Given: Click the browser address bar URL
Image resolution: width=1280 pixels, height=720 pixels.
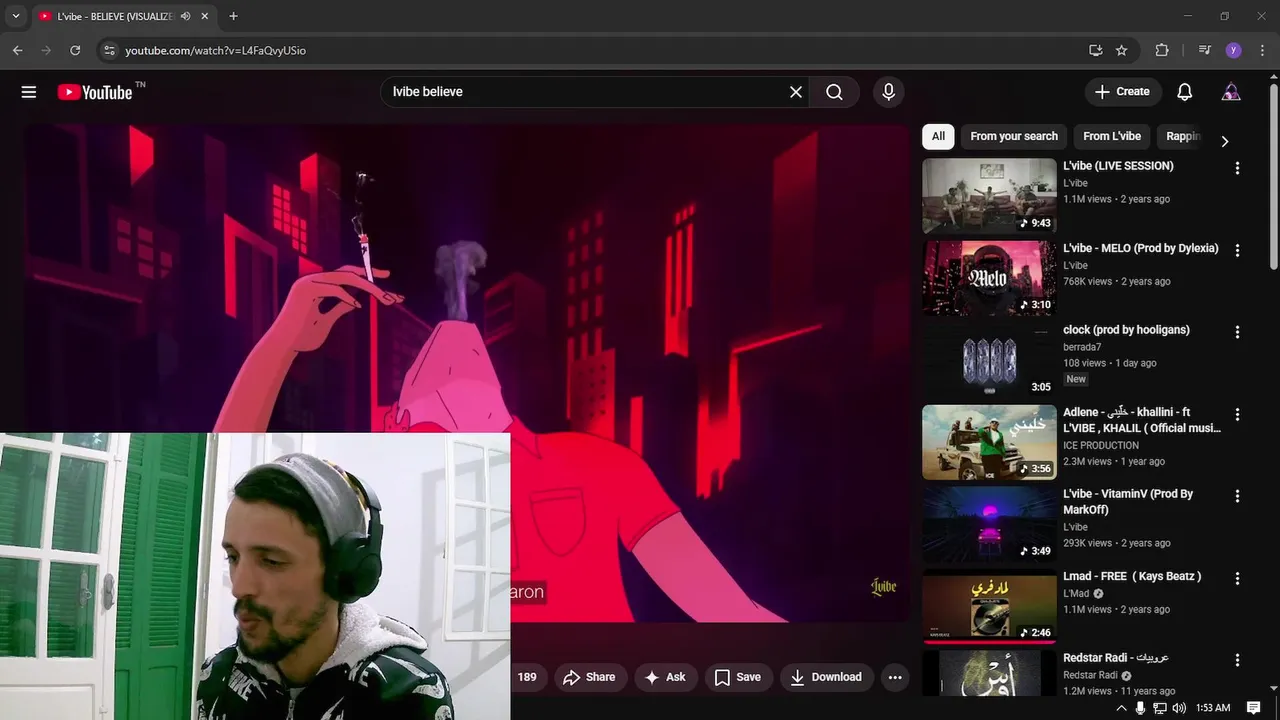Looking at the screenshot, I should 215,50.
